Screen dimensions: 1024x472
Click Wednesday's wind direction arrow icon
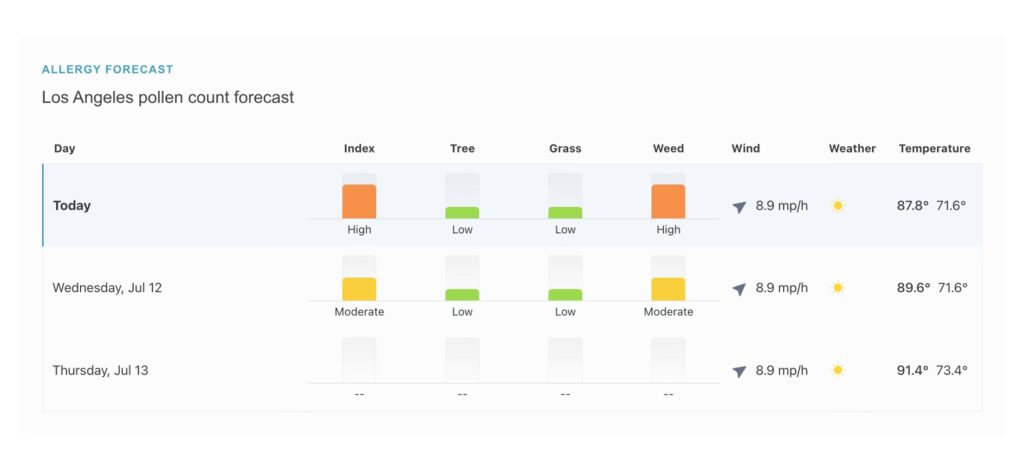click(739, 289)
